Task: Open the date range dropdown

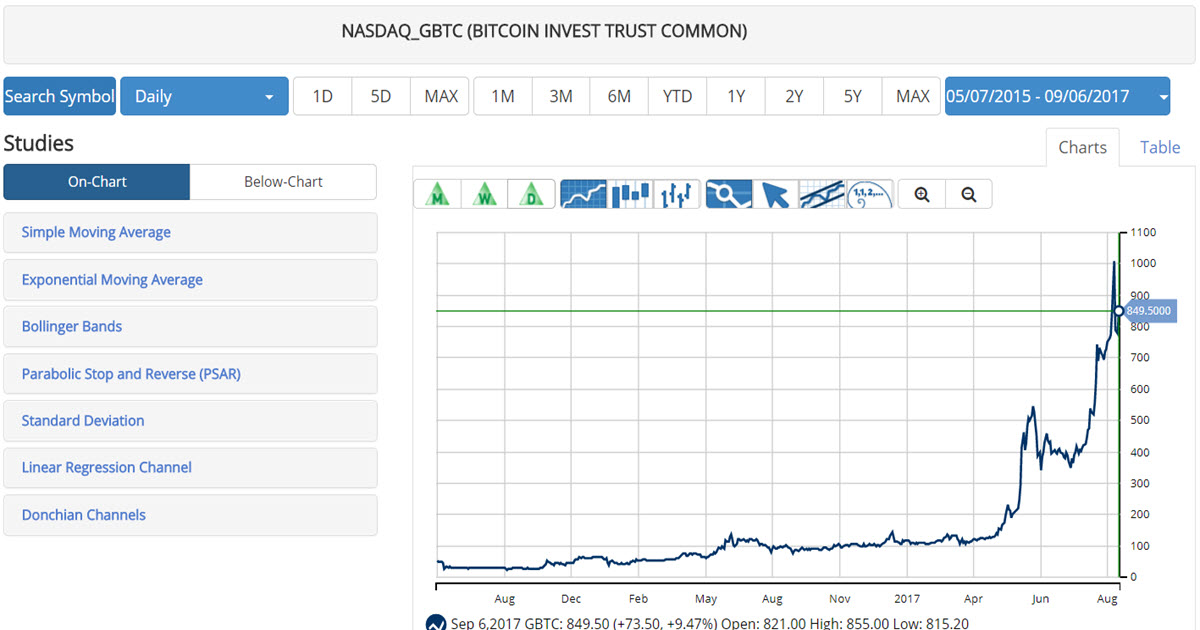Action: click(1057, 96)
